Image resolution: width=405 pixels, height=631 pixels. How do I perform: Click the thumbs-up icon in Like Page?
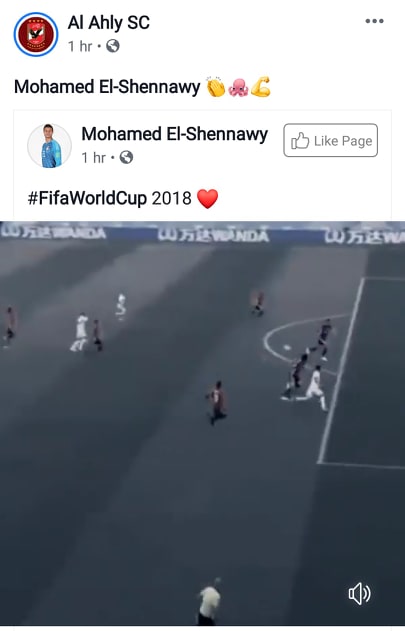coord(300,141)
